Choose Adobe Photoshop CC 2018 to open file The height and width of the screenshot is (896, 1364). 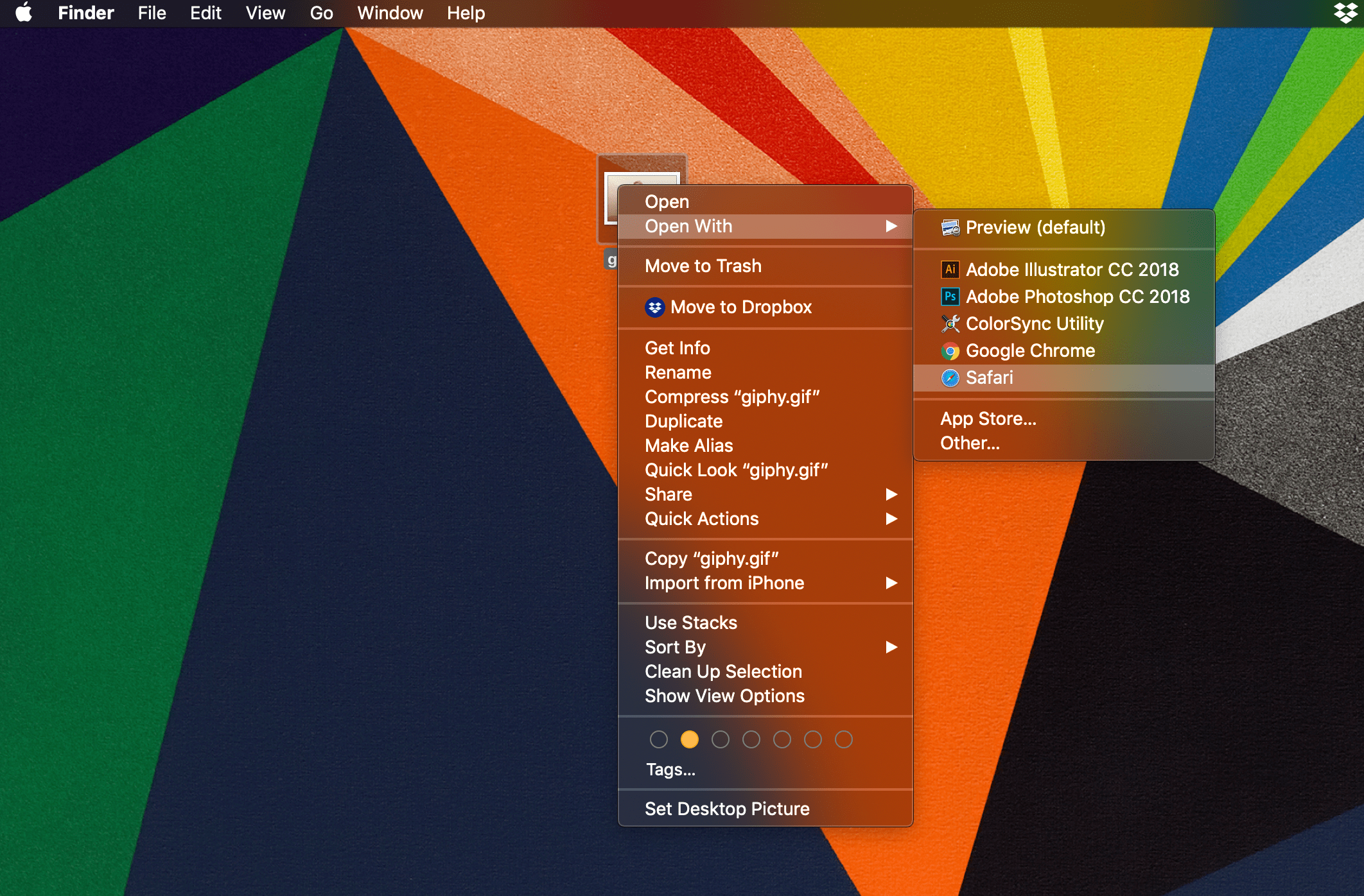point(1078,297)
